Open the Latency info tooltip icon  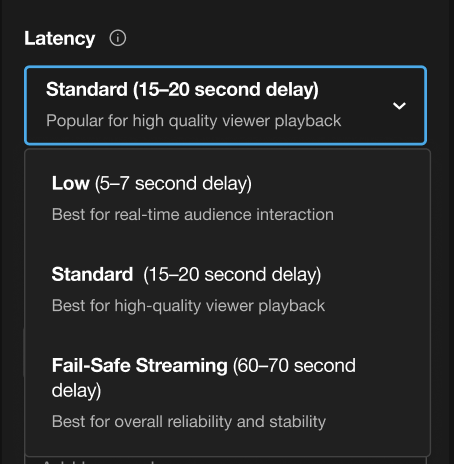[118, 38]
